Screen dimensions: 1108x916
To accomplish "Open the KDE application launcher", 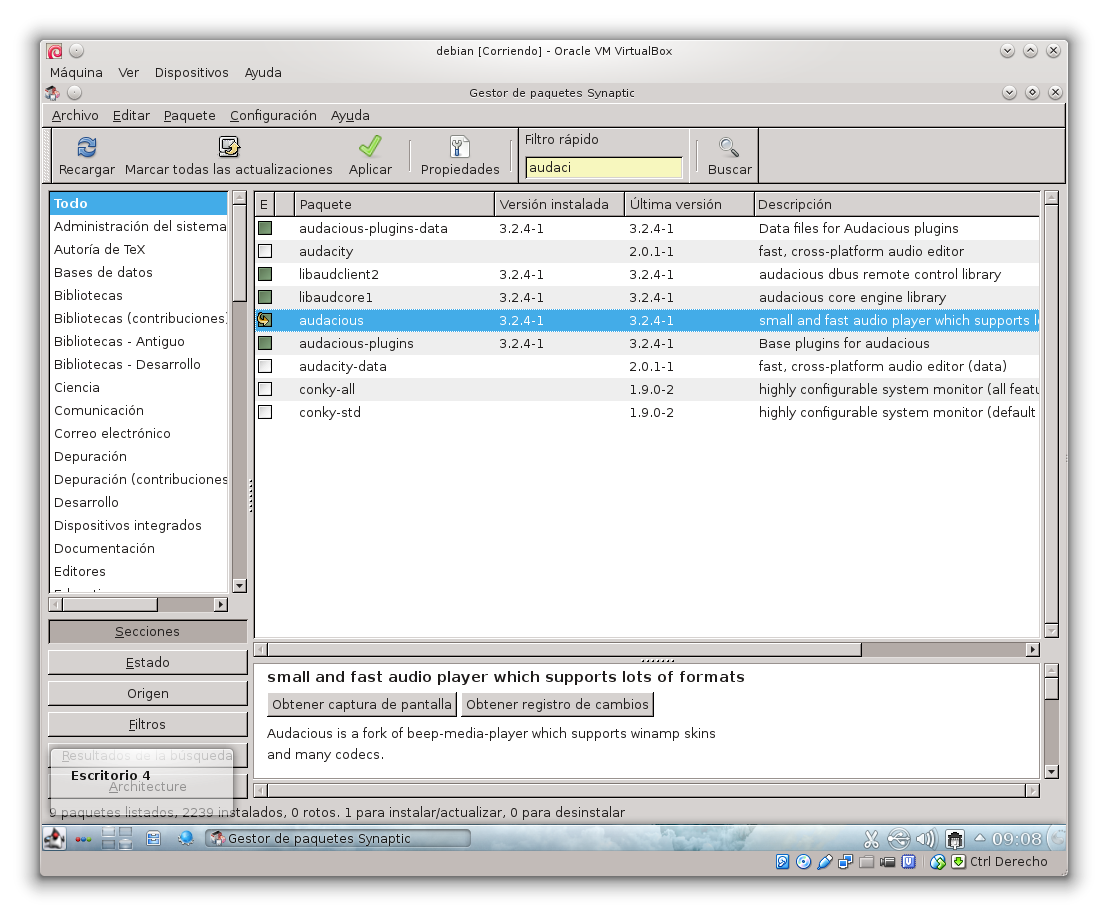I will tap(54, 838).
